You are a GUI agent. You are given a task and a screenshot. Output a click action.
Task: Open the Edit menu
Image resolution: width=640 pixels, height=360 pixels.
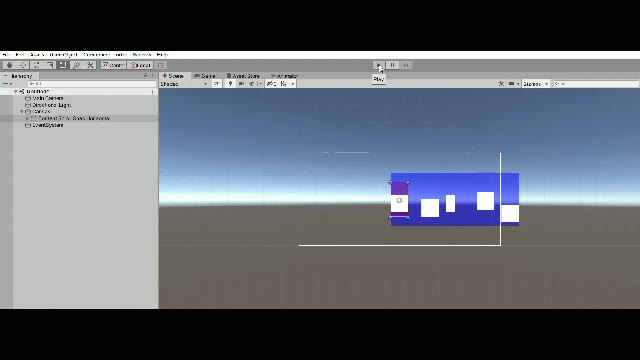pyautogui.click(x=20, y=55)
